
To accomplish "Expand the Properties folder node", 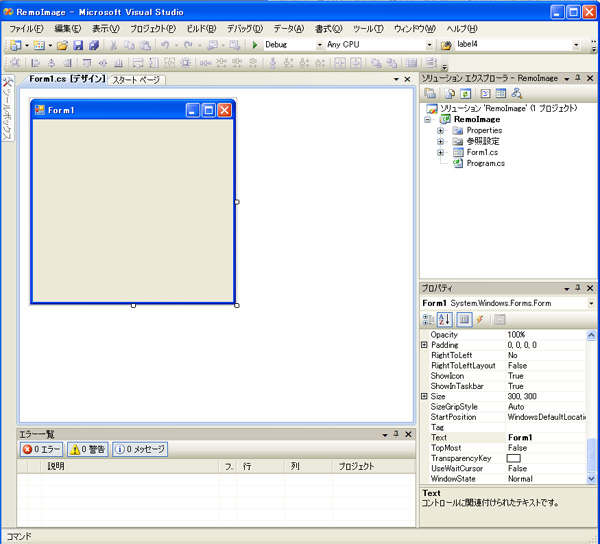I will click(x=440, y=130).
